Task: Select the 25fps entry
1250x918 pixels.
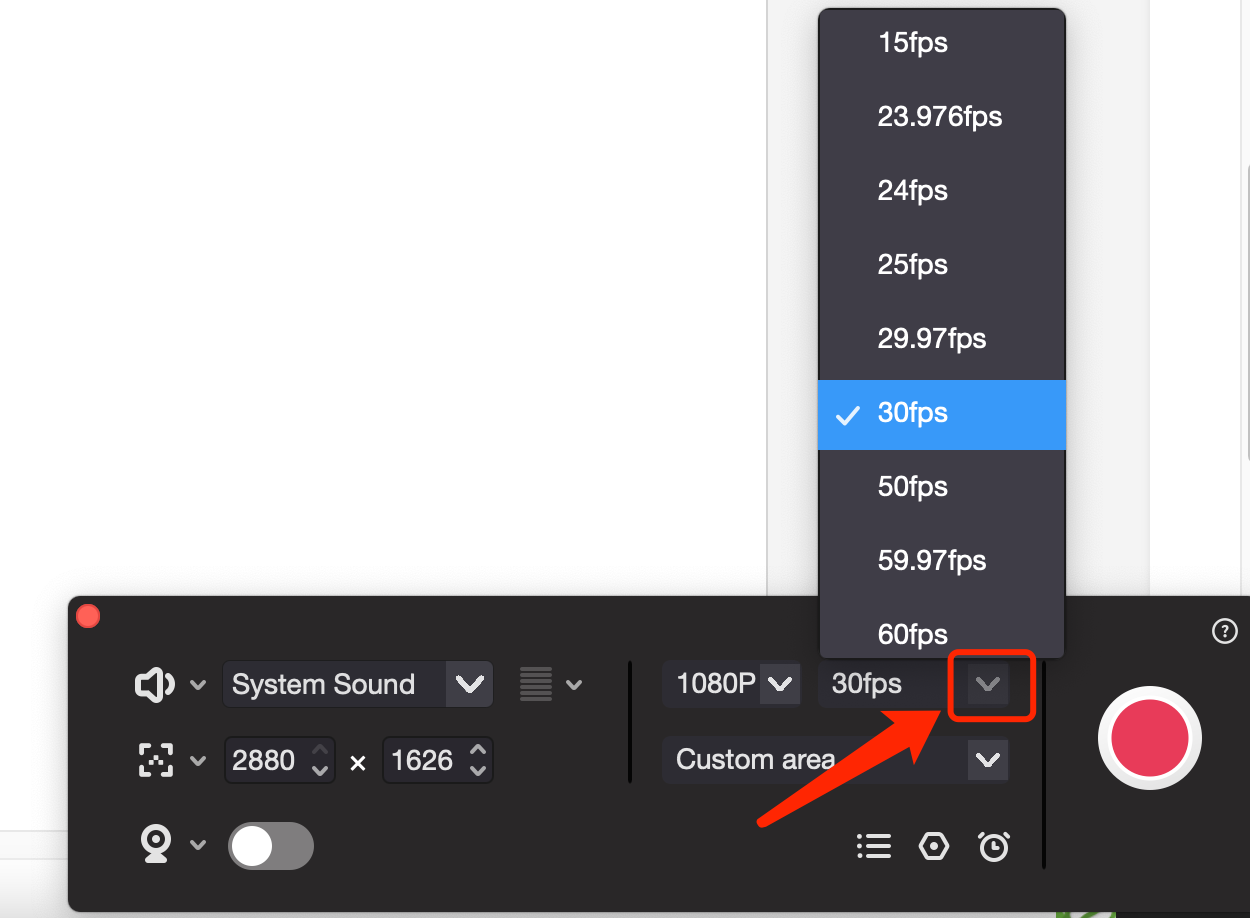Action: 941,265
